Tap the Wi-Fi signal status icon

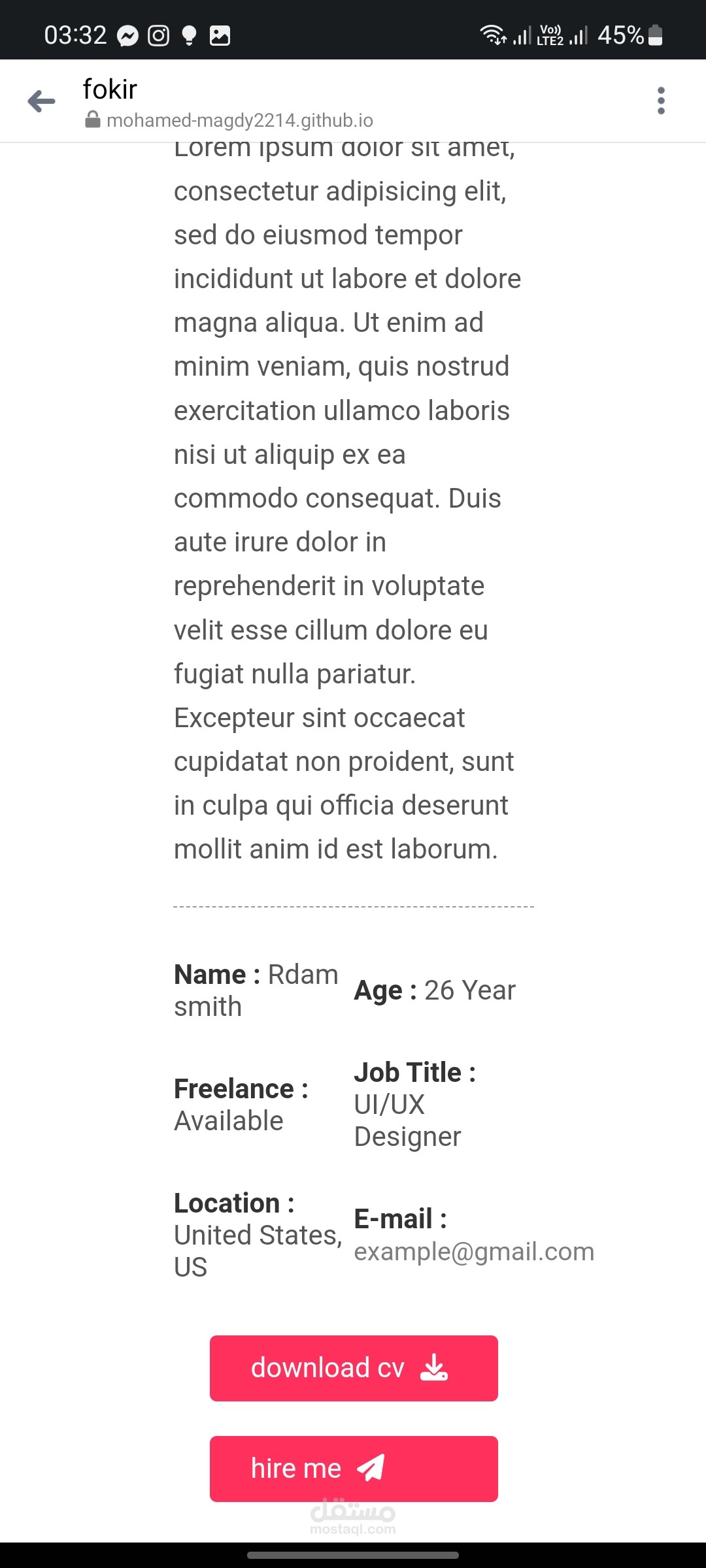click(x=493, y=34)
